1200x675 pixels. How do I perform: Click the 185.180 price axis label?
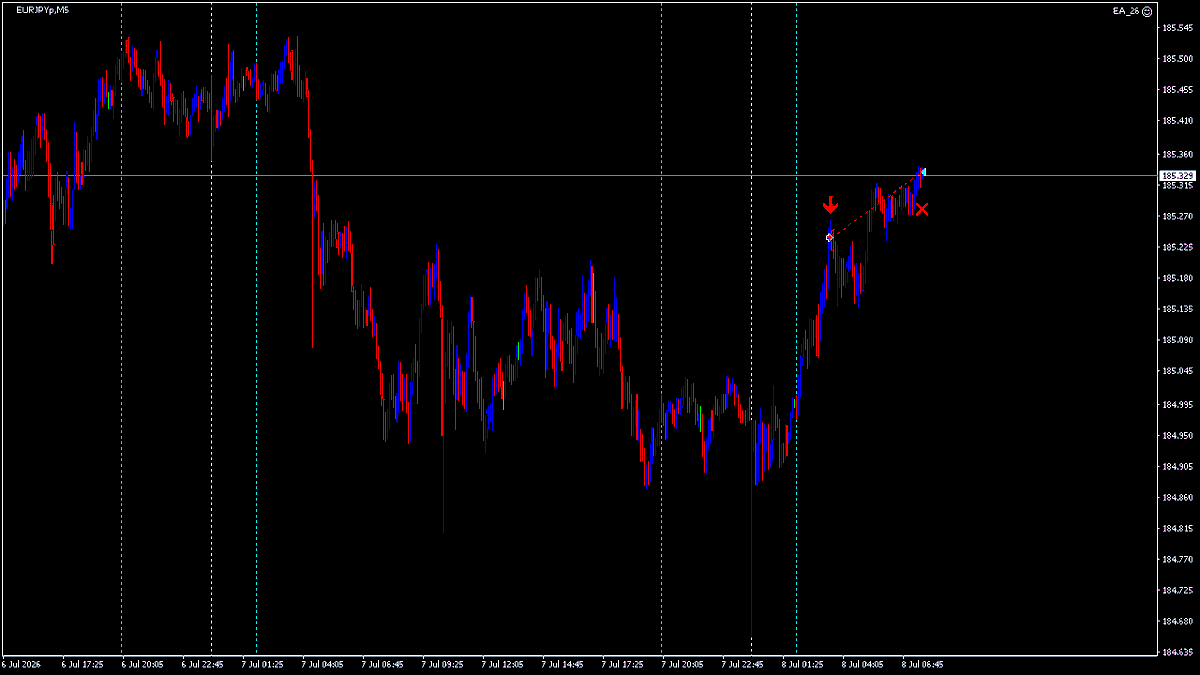point(1177,278)
